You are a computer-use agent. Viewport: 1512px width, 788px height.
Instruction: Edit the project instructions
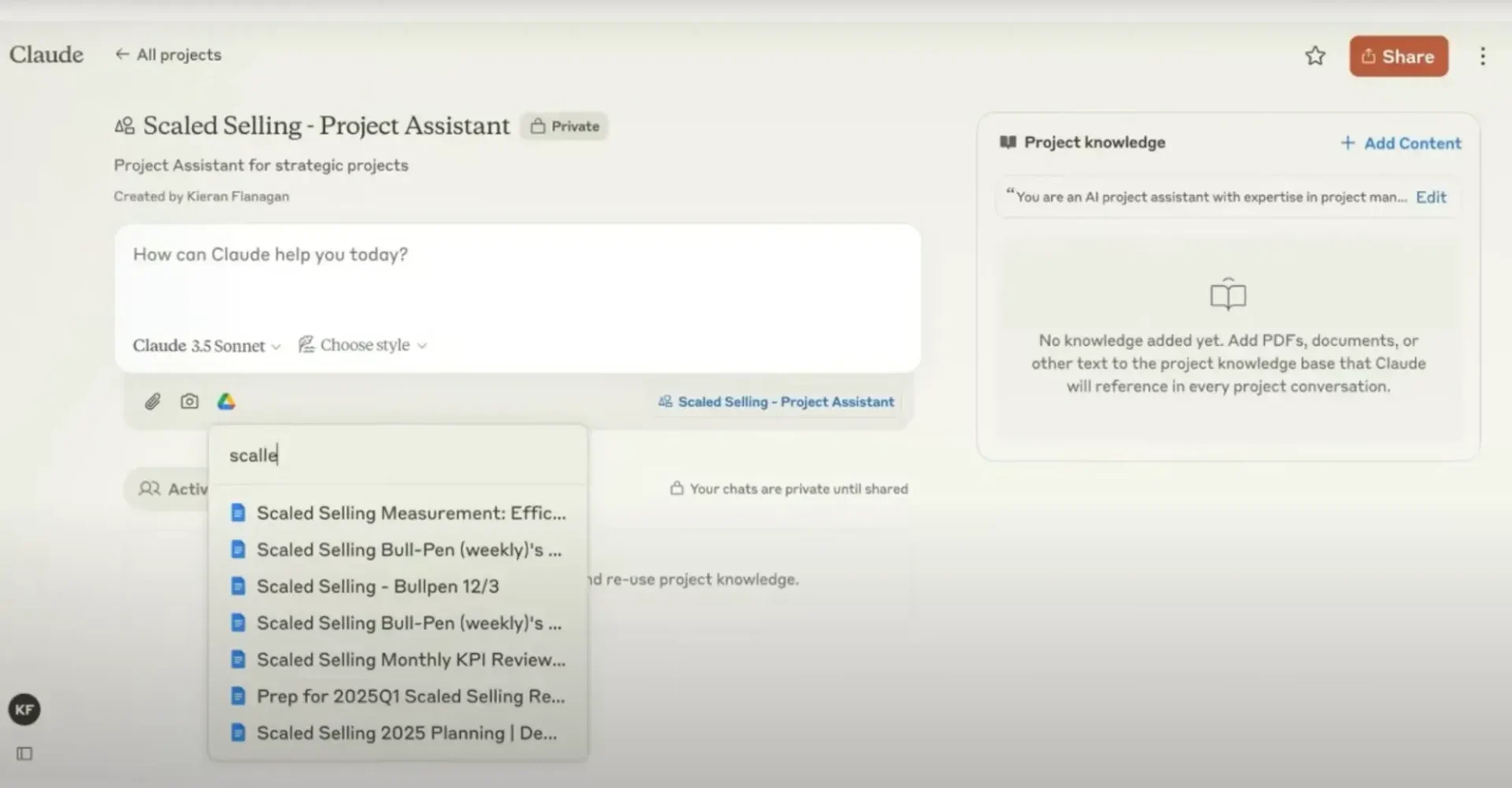1431,197
